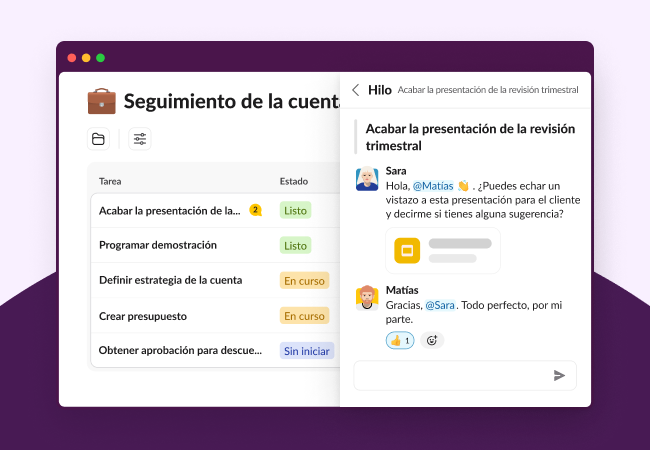Click the folder icon under the title
This screenshot has height=450, width=650.
tap(98, 139)
